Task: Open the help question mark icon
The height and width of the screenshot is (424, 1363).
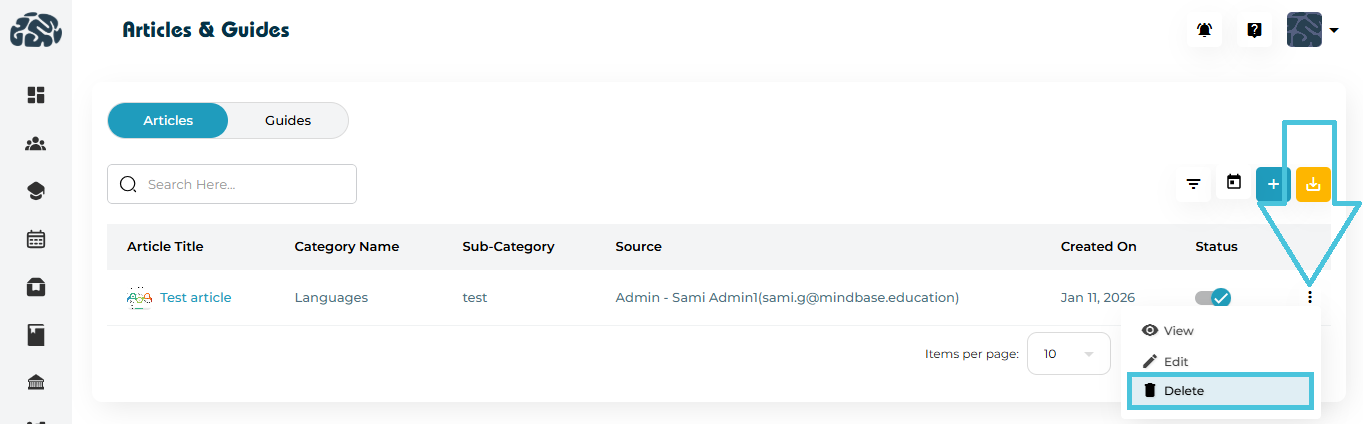Action: click(x=1254, y=30)
